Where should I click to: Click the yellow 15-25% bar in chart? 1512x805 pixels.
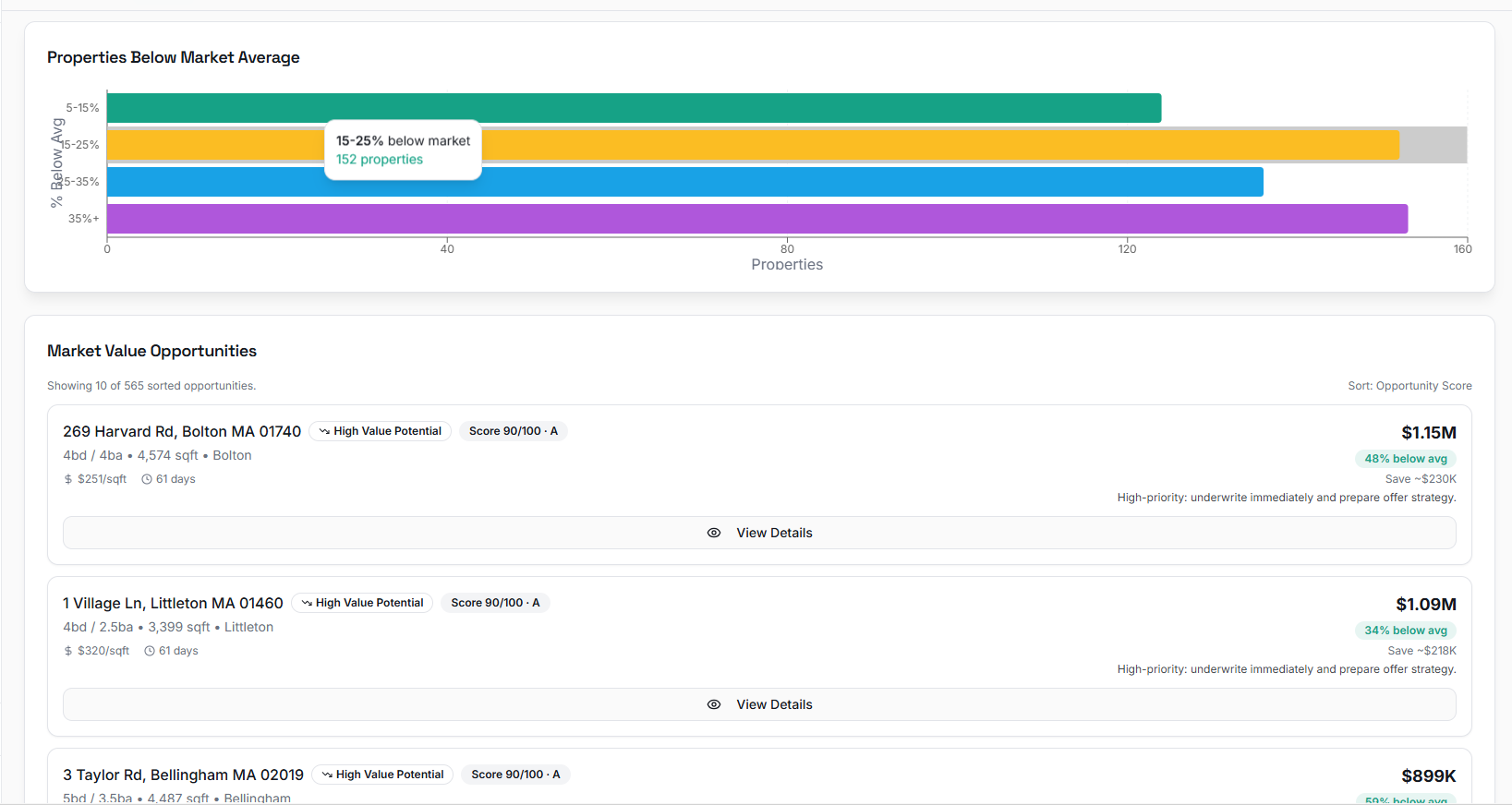(x=753, y=145)
